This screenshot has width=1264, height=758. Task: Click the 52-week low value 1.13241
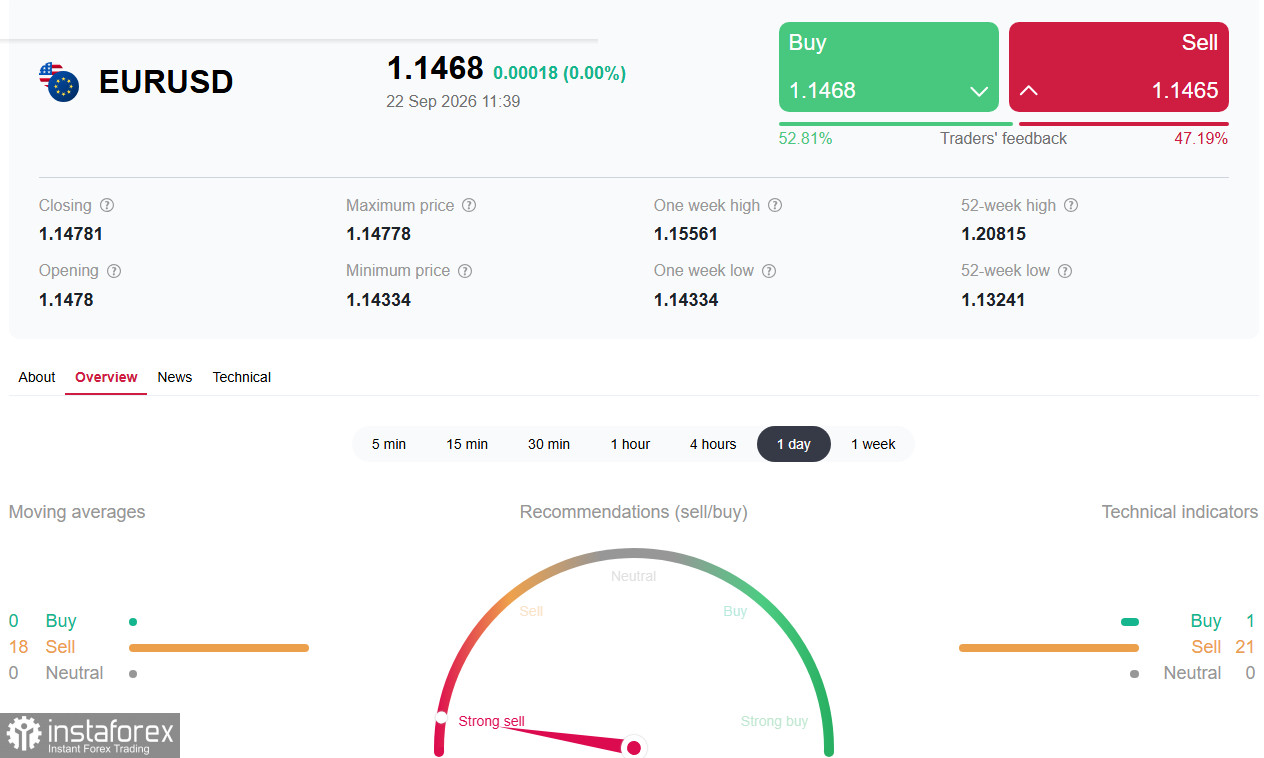coord(993,300)
